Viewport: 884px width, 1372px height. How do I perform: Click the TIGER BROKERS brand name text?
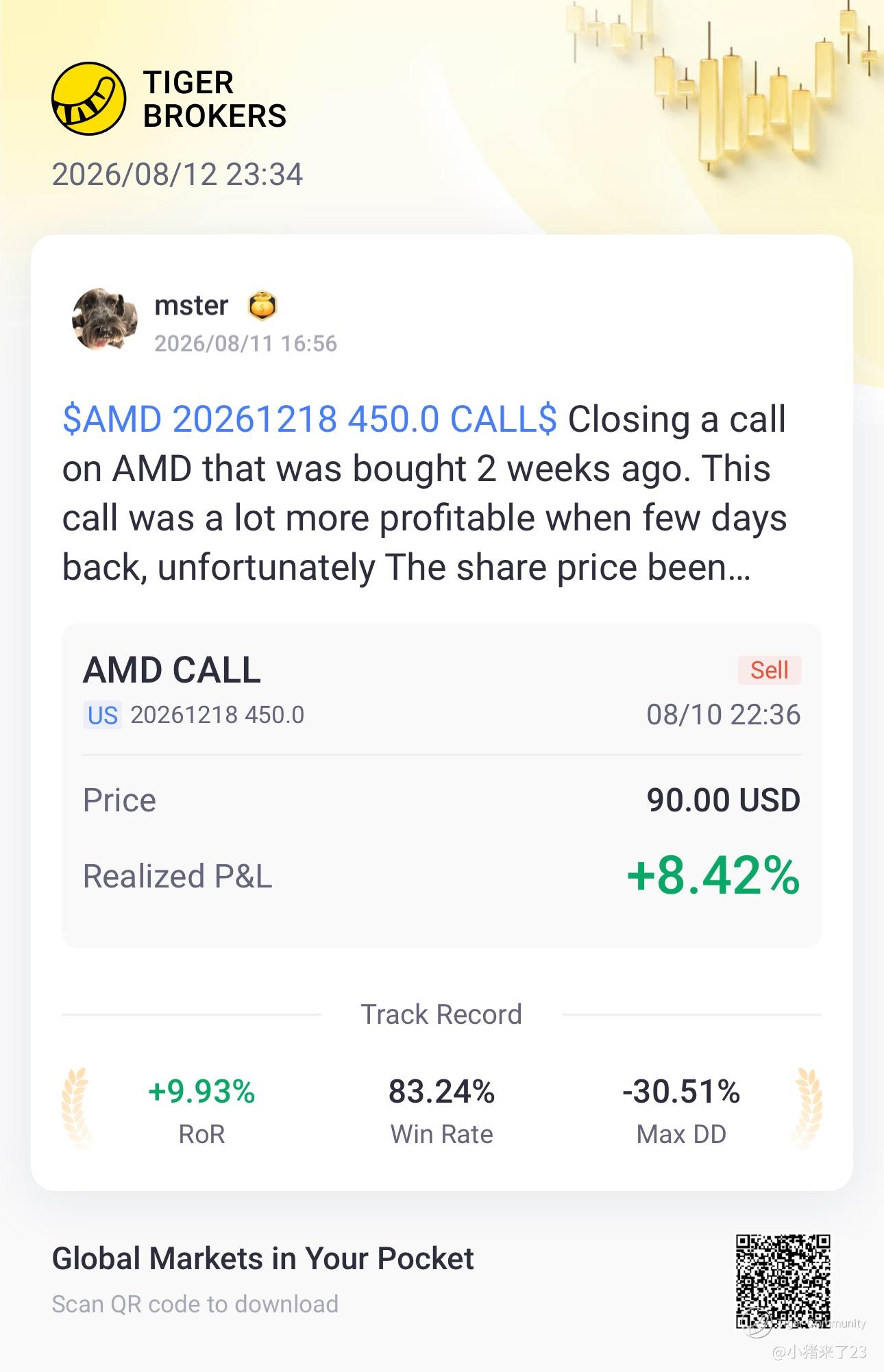pos(214,99)
